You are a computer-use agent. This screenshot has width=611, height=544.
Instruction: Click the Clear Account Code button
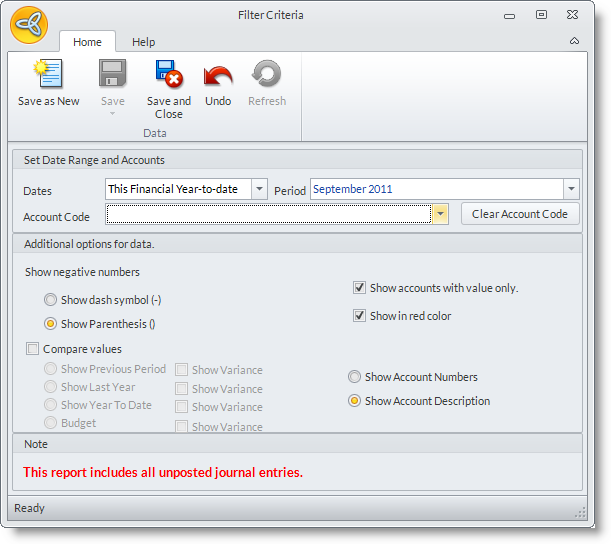519,214
